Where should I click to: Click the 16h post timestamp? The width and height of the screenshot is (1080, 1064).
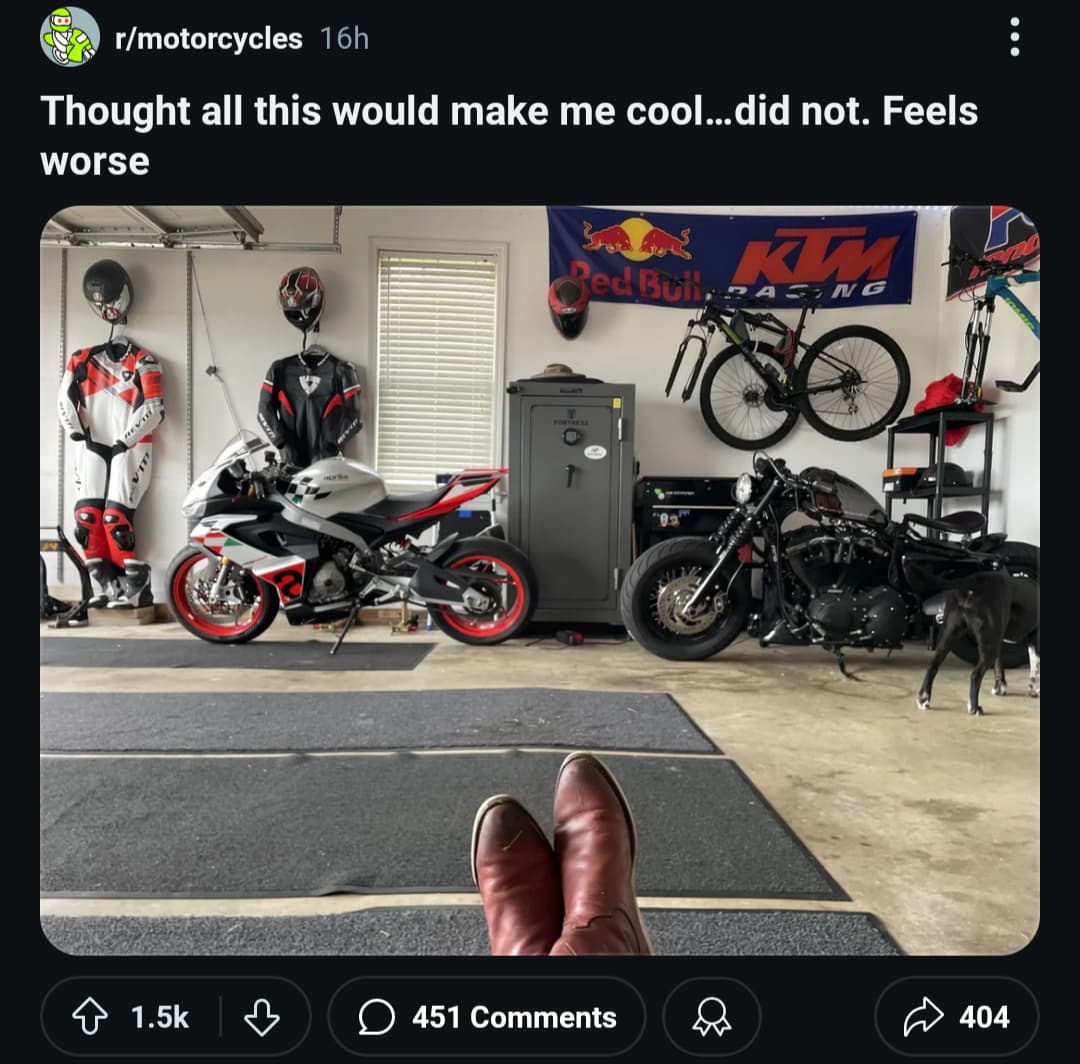pyautogui.click(x=344, y=39)
